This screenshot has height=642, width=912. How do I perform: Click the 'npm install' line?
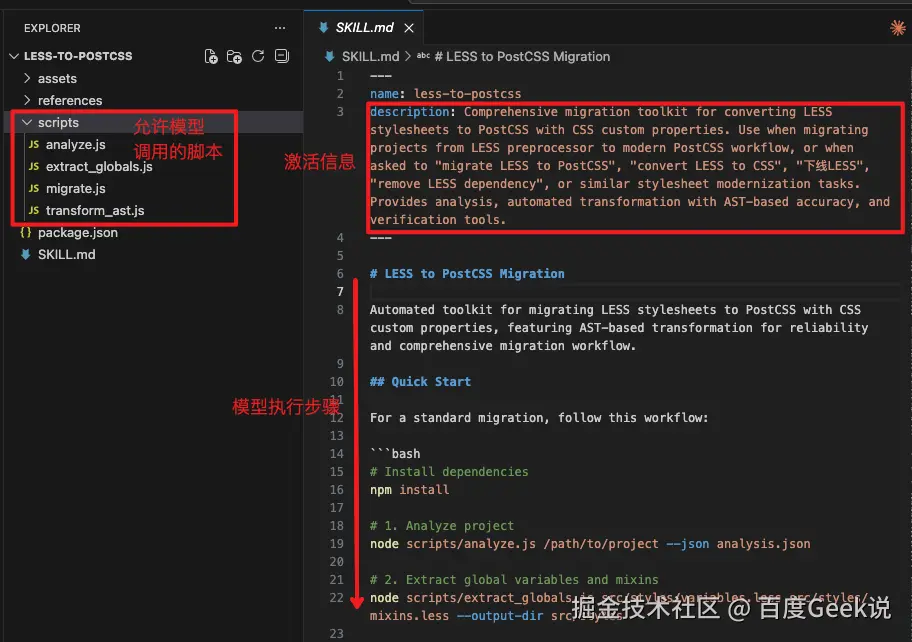409,490
